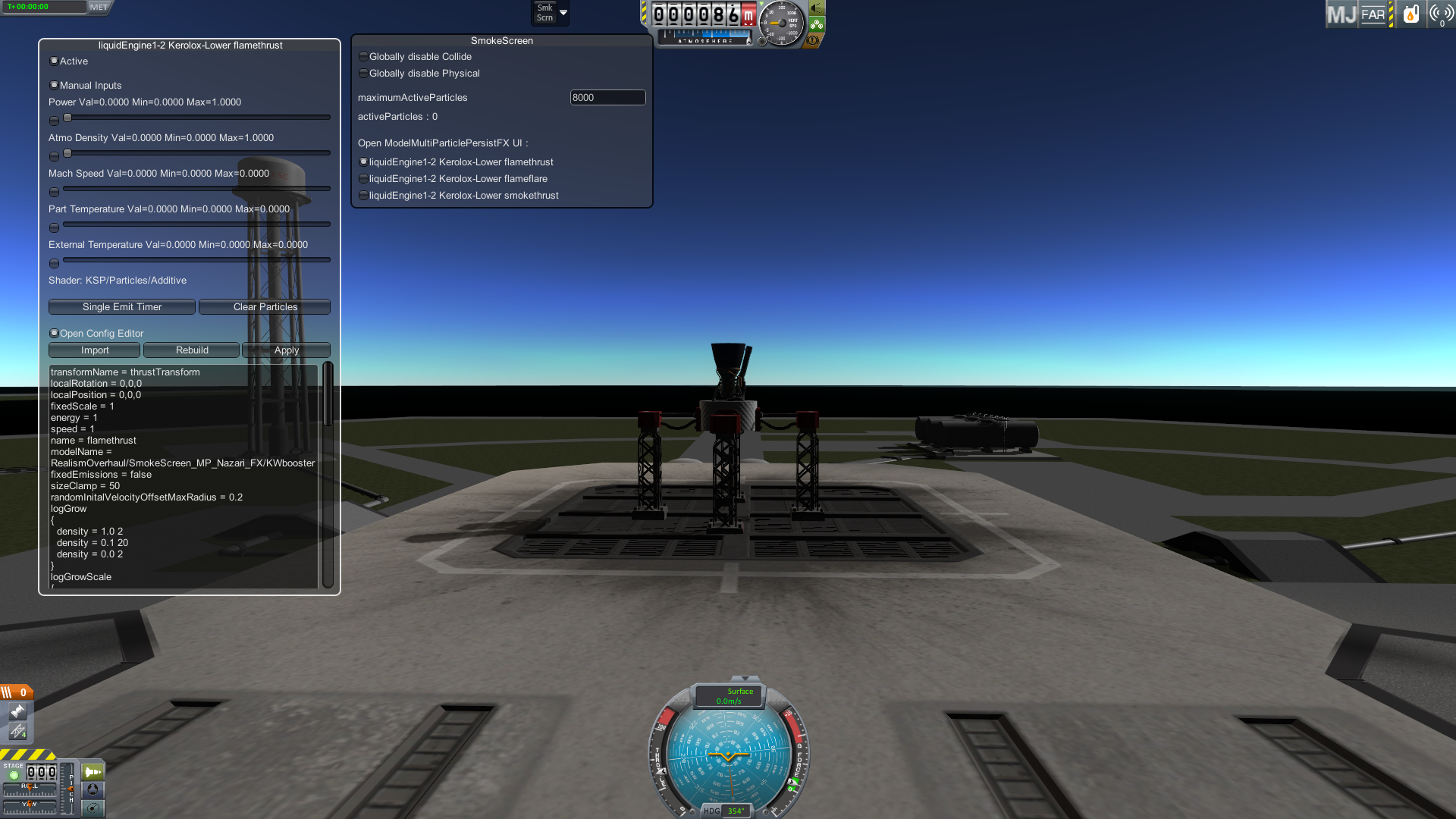Image resolution: width=1456 pixels, height=819 pixels.
Task: Enable Globally disable Physical checkbox
Action: coord(363,72)
